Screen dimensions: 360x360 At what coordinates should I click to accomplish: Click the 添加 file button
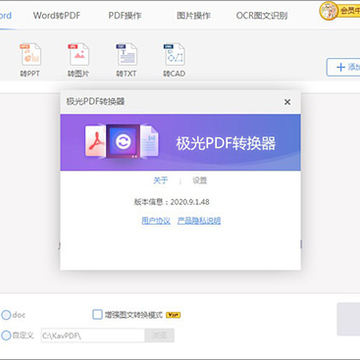coord(344,67)
